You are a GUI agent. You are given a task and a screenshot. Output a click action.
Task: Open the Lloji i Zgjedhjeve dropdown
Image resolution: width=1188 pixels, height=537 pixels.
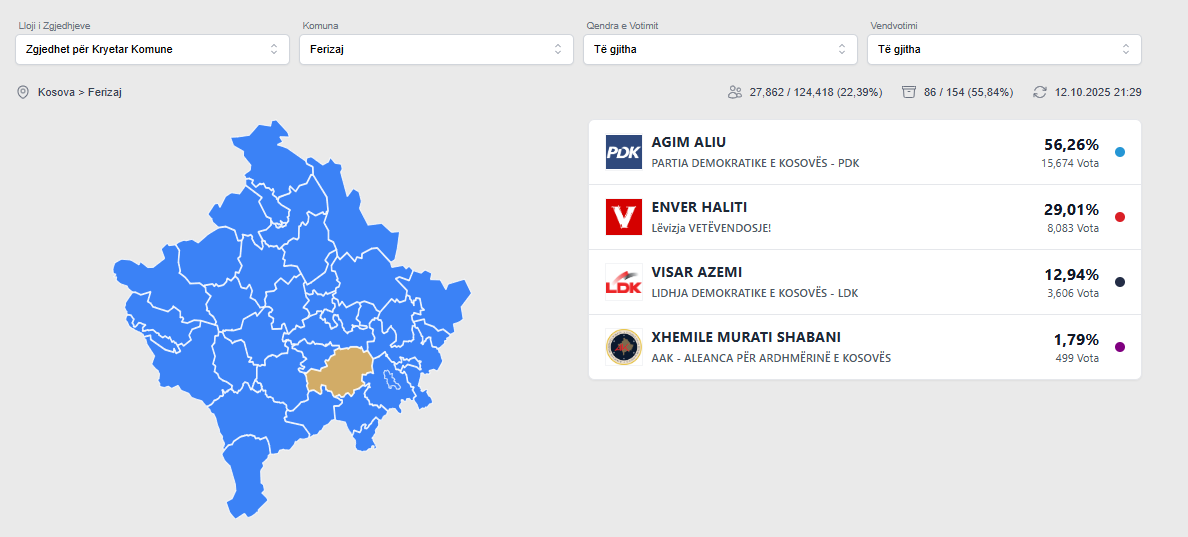pyautogui.click(x=152, y=49)
